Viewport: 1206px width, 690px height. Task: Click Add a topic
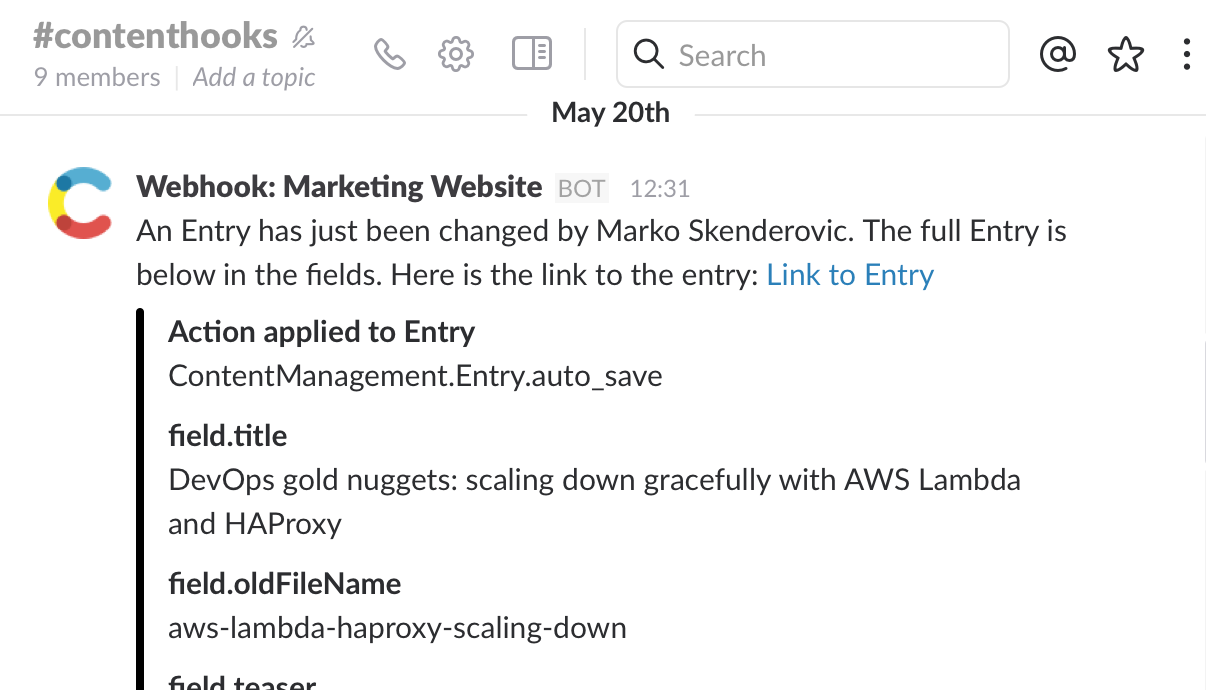click(254, 77)
